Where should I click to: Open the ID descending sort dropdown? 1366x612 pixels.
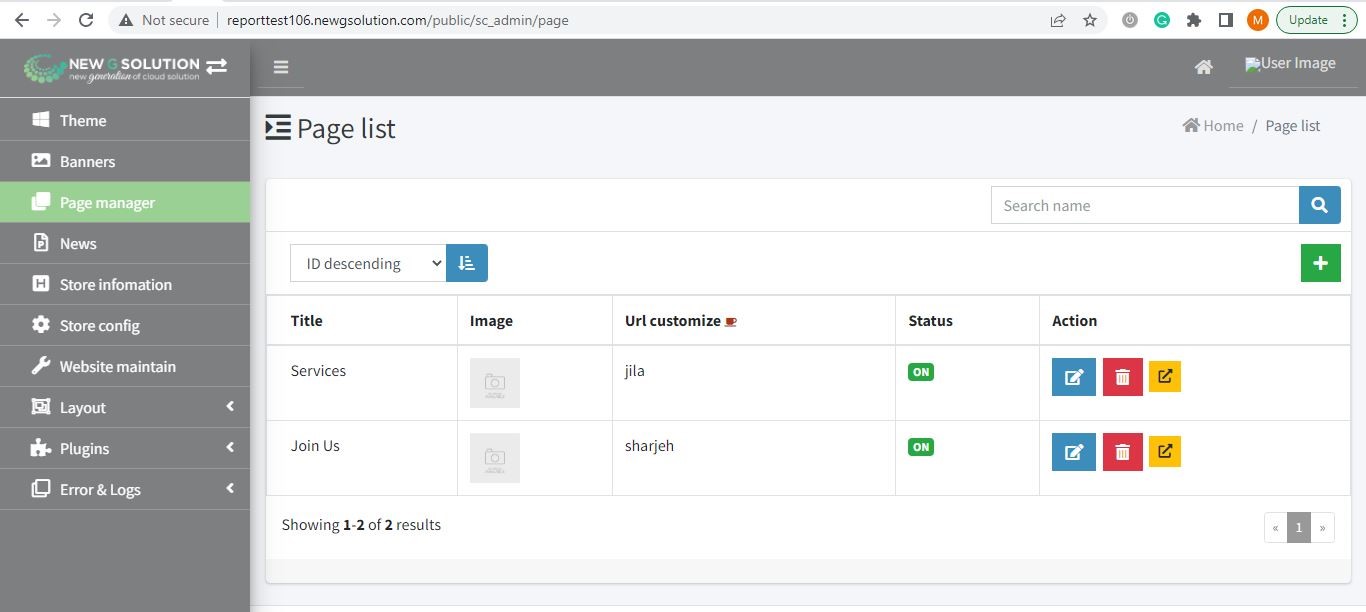pos(368,263)
